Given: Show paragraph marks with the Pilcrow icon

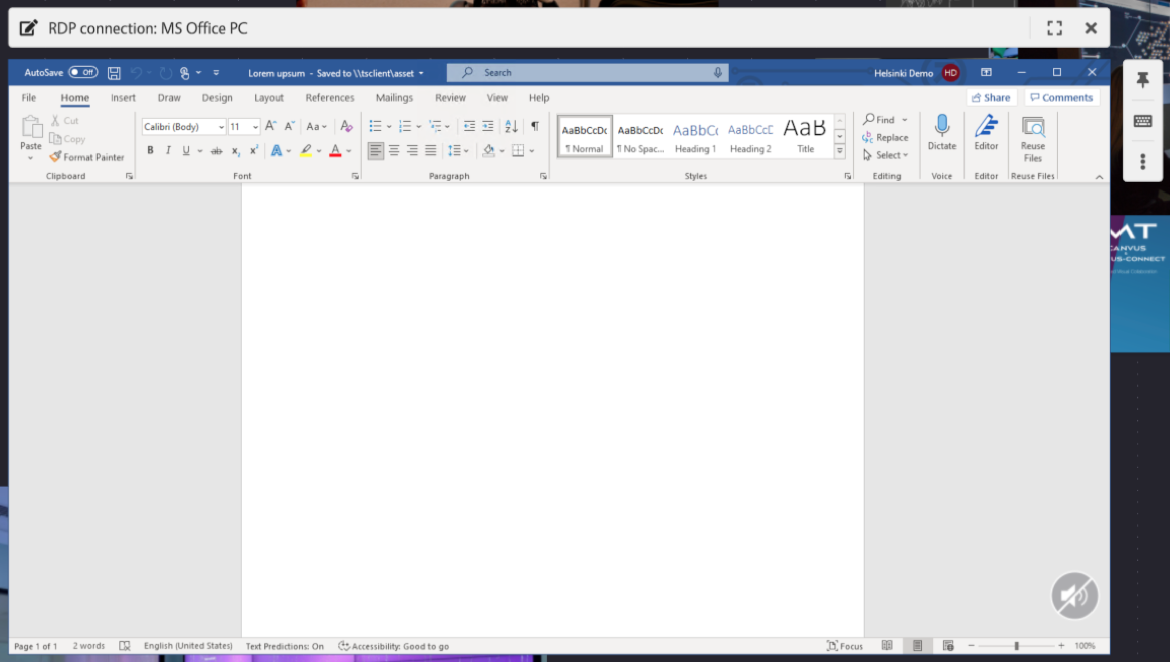Looking at the screenshot, I should 536,127.
